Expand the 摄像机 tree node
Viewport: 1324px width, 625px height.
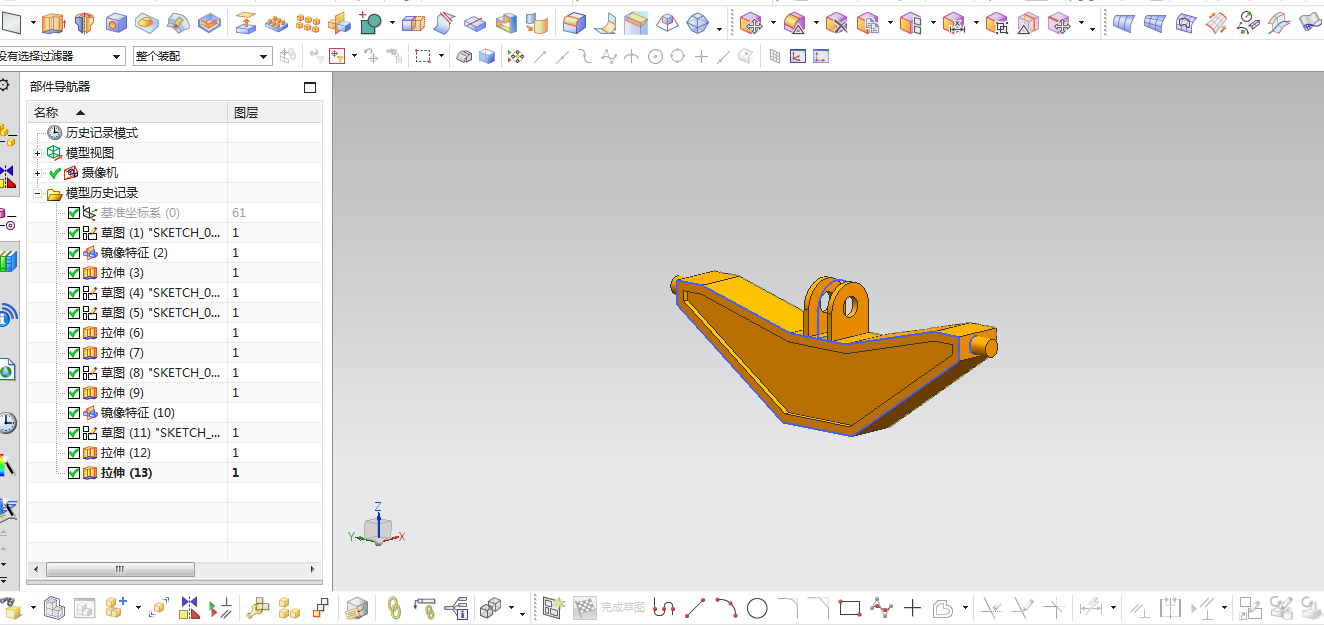coord(38,173)
